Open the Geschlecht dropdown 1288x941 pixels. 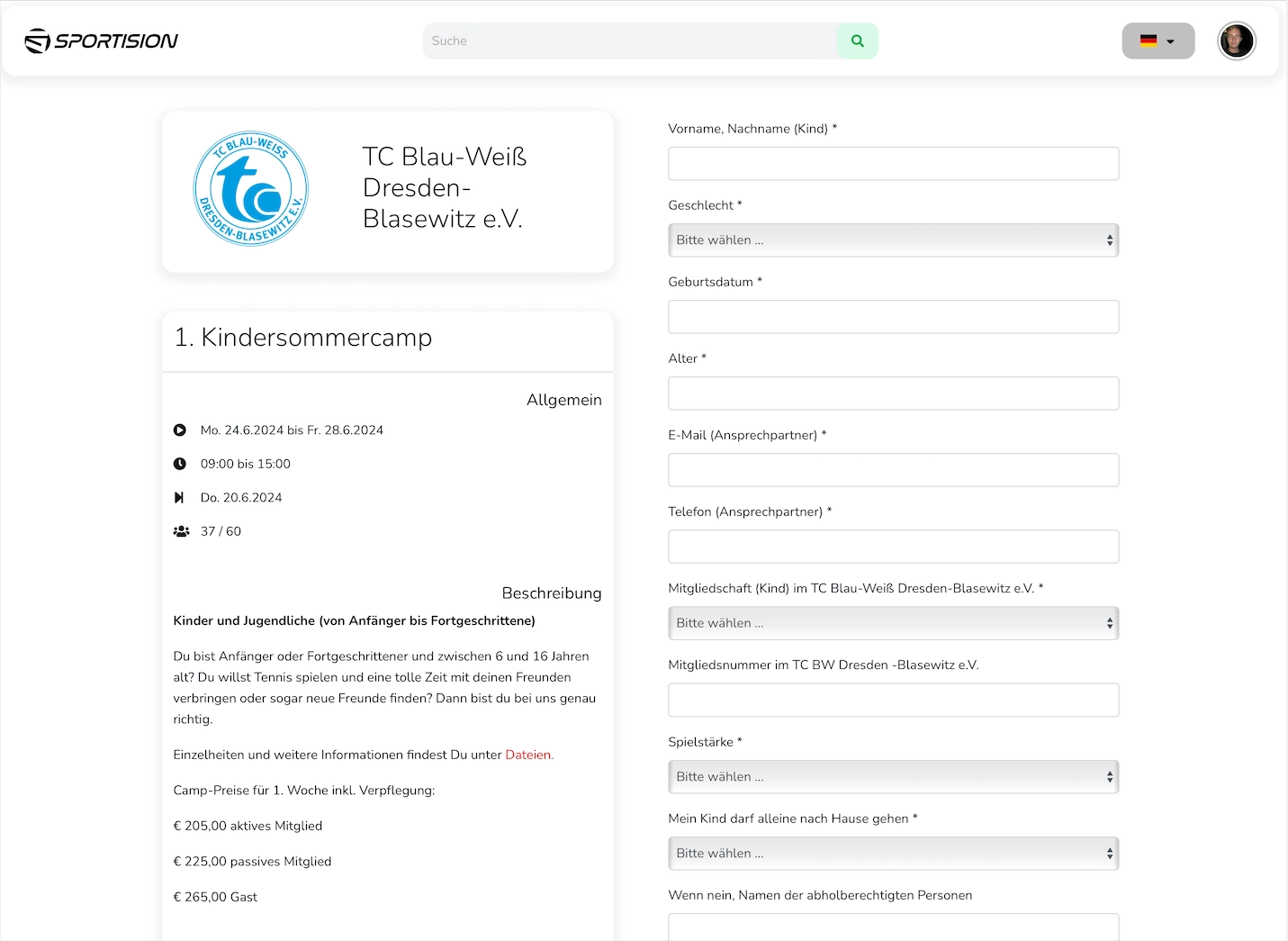893,240
